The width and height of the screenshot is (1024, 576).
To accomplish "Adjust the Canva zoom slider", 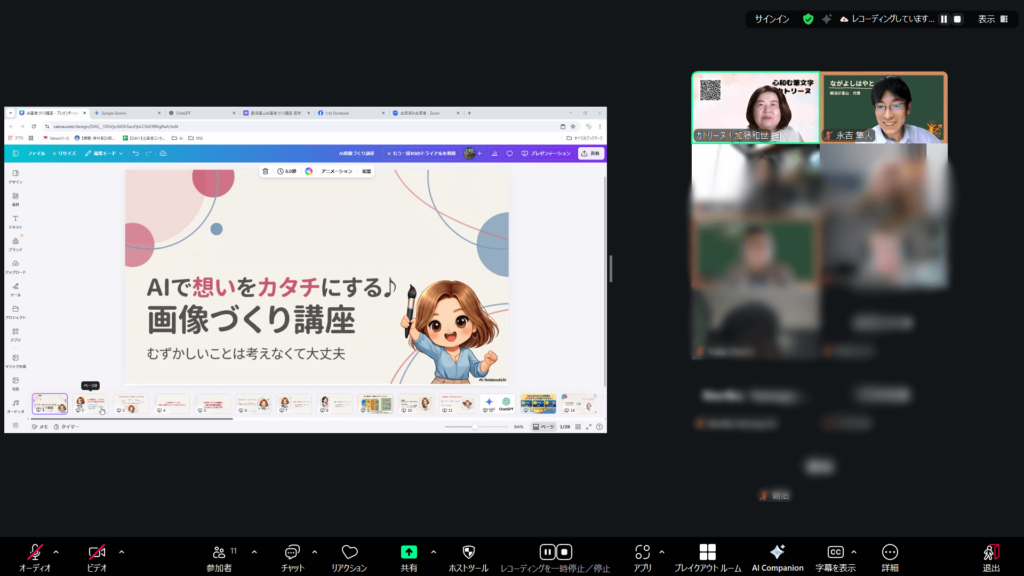I will [476, 427].
